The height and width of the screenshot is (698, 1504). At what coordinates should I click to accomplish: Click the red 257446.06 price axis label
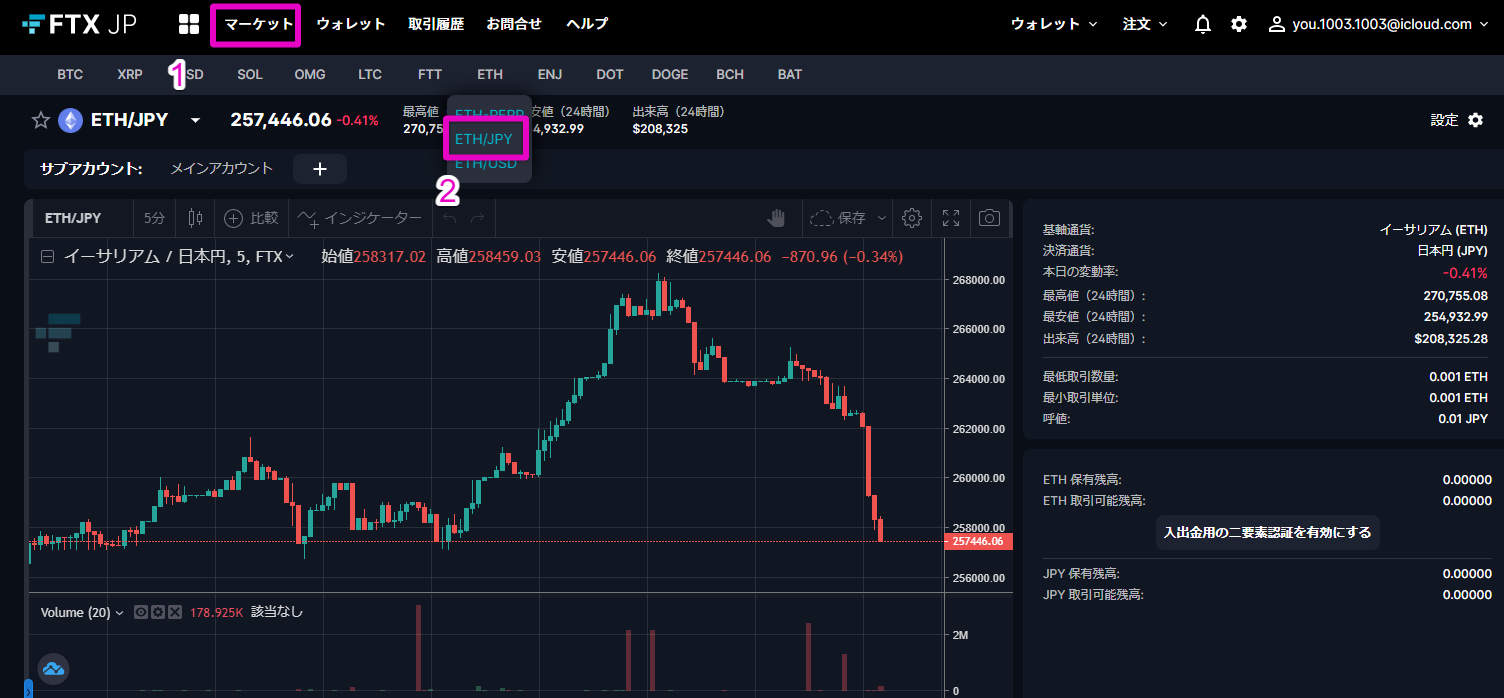pyautogui.click(x=978, y=541)
